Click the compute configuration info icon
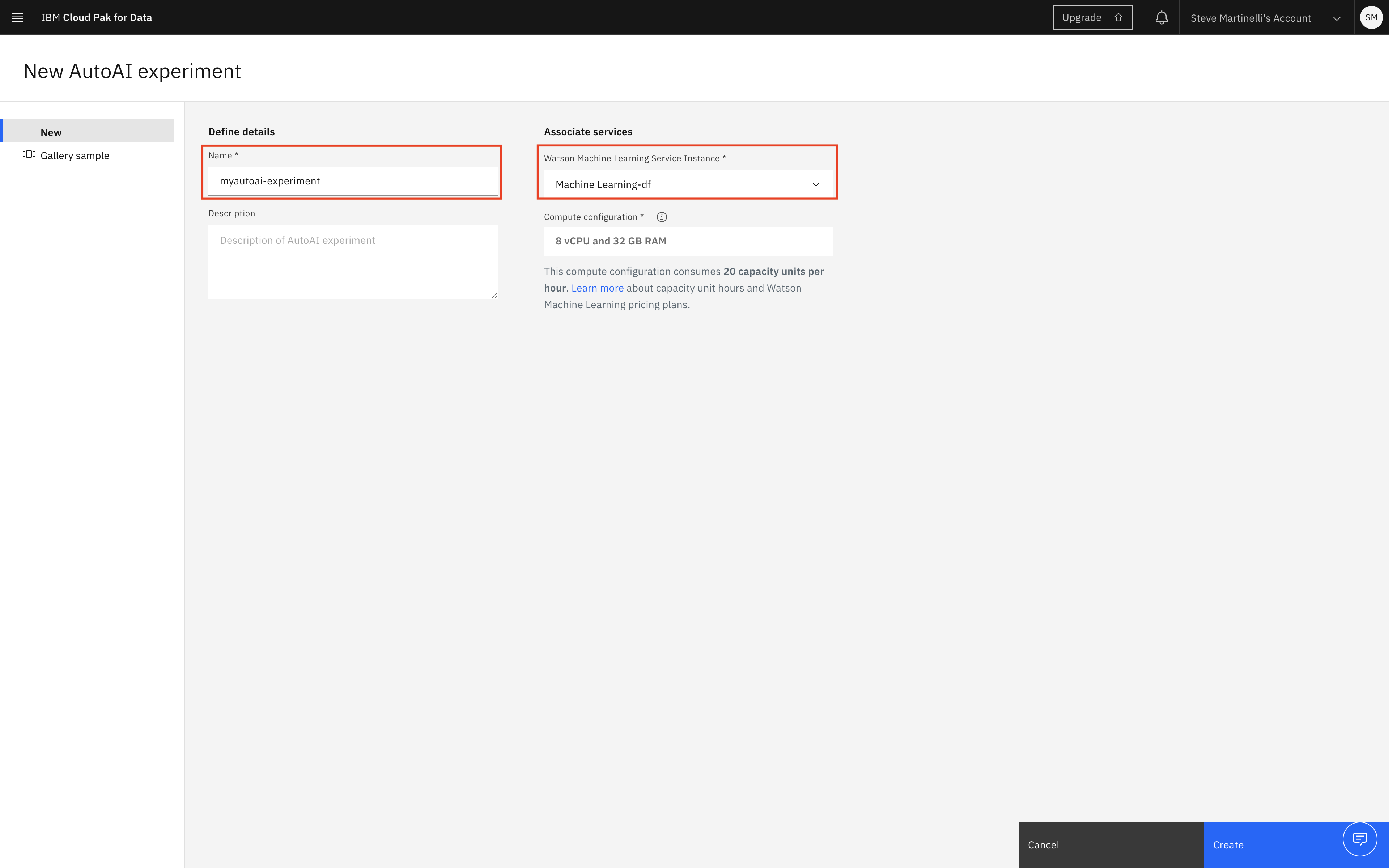 point(662,217)
